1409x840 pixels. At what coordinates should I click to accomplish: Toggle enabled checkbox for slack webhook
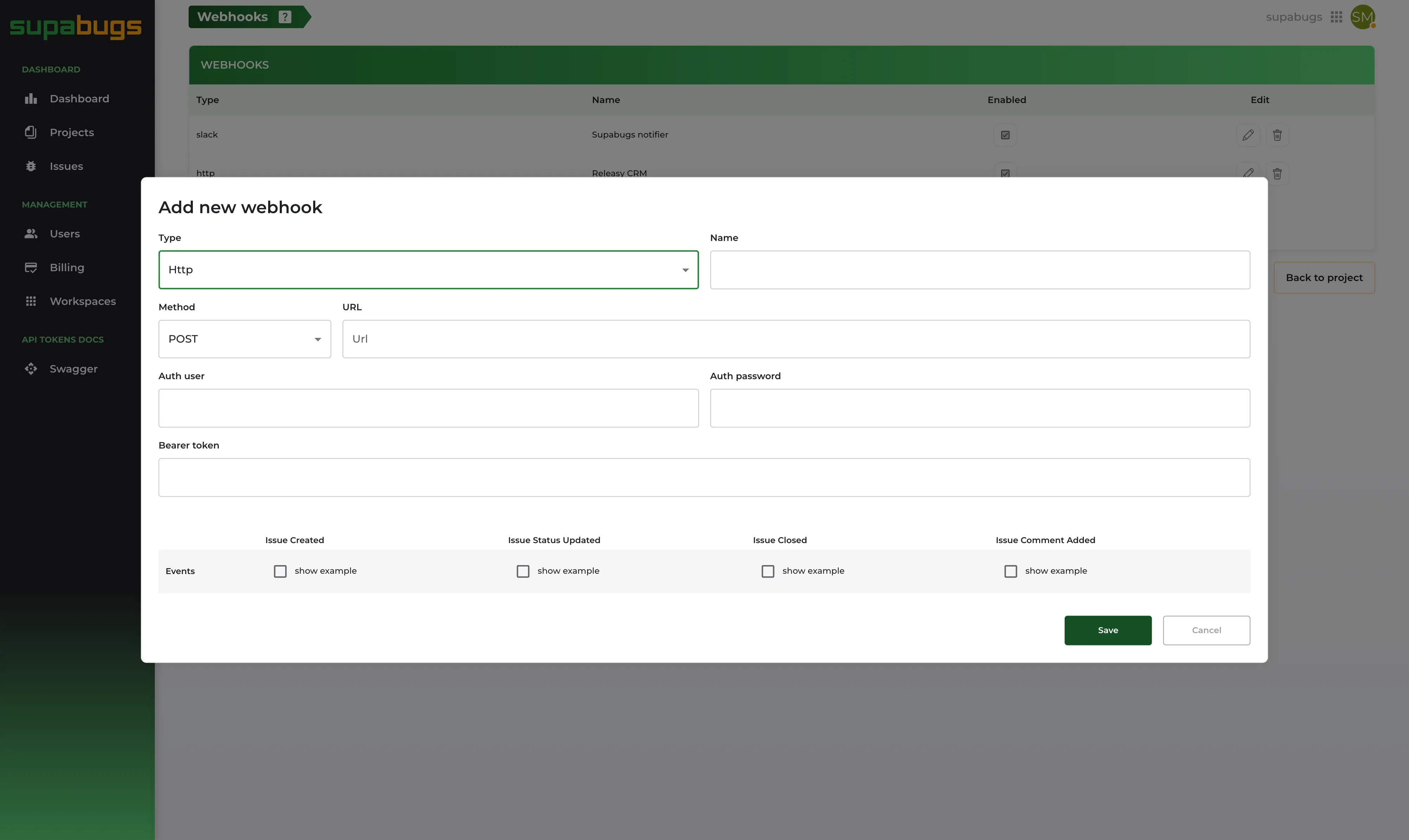[x=1005, y=135]
